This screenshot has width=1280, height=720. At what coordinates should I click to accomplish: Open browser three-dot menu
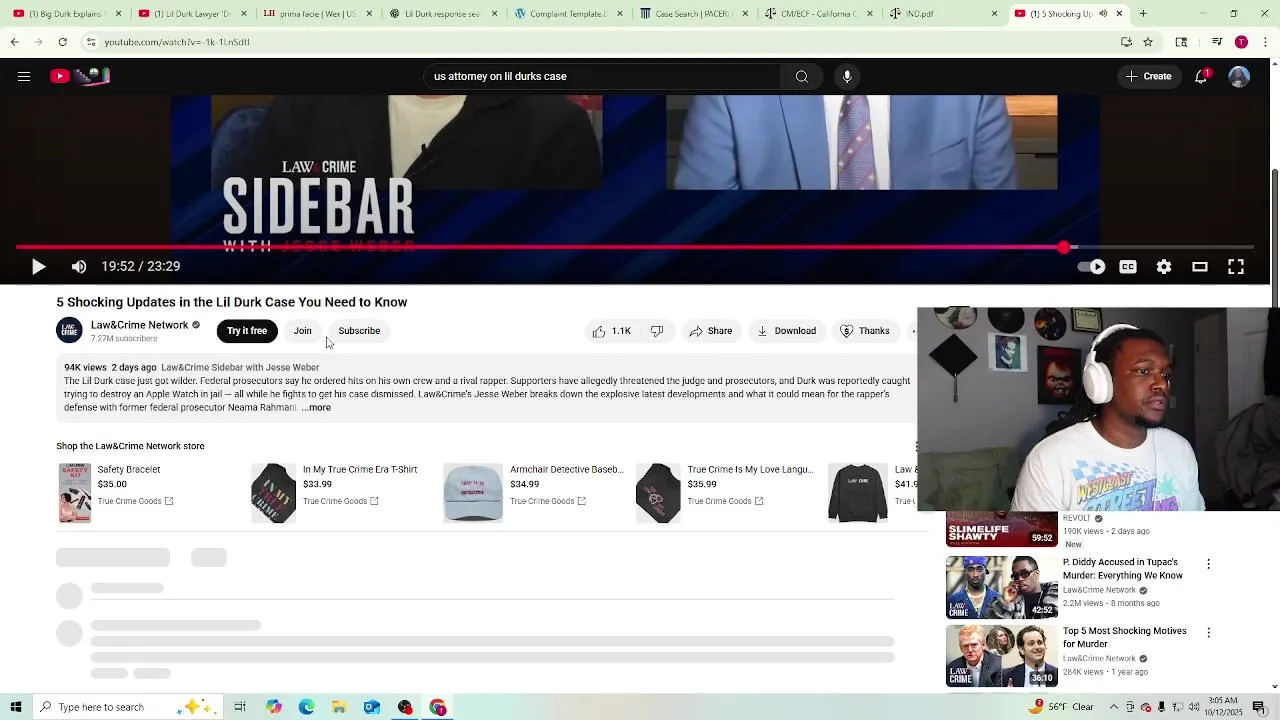(x=1266, y=42)
